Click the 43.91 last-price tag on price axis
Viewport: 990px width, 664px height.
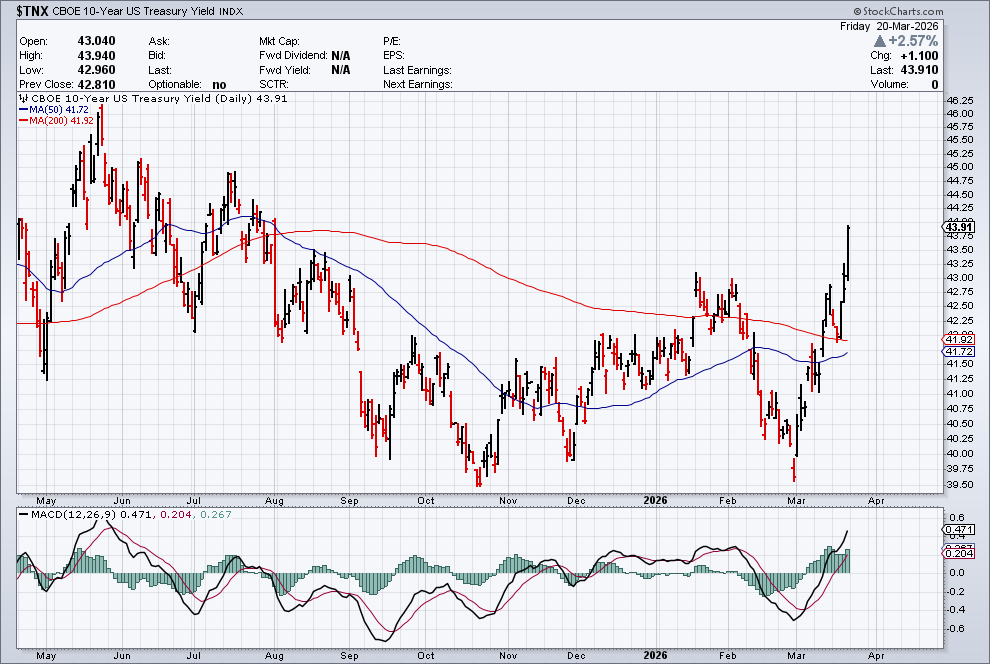pos(958,227)
